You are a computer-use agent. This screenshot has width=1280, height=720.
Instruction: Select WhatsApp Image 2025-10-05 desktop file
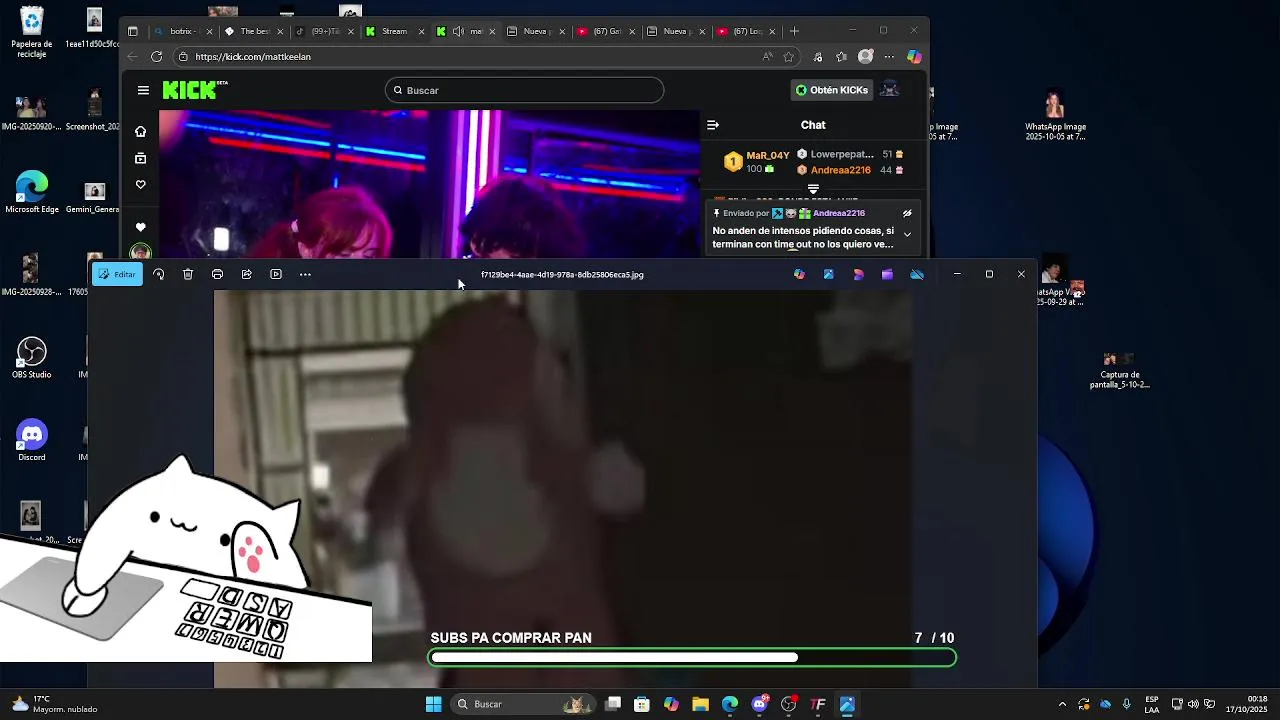[x=1055, y=116]
